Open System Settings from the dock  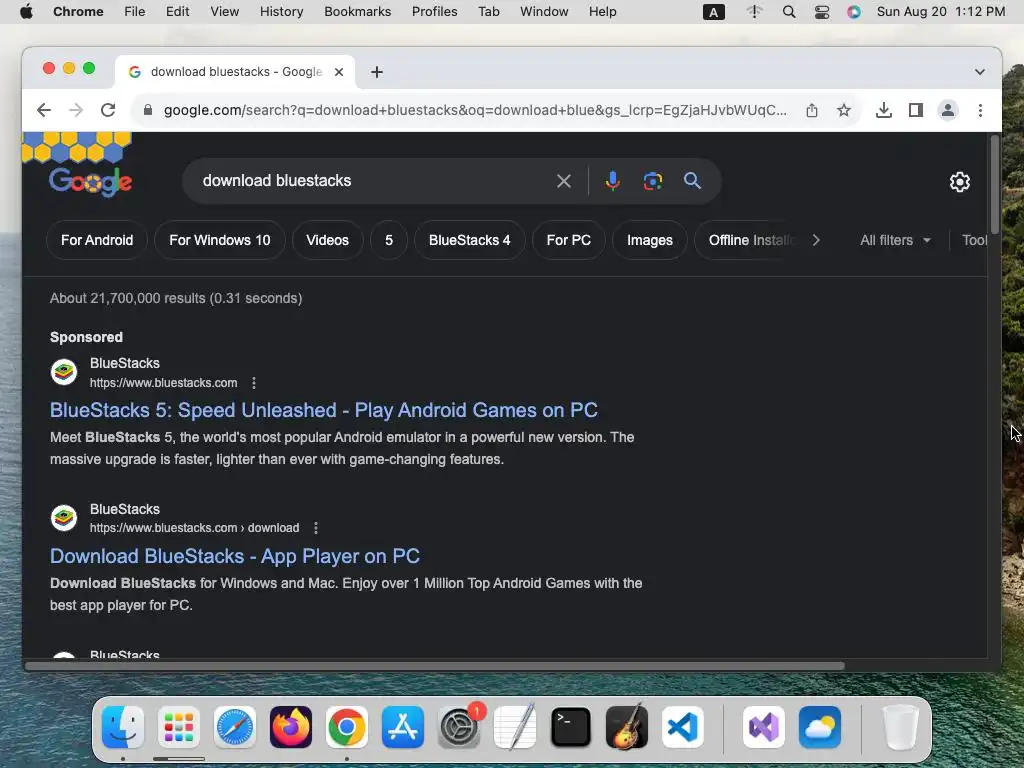459,727
